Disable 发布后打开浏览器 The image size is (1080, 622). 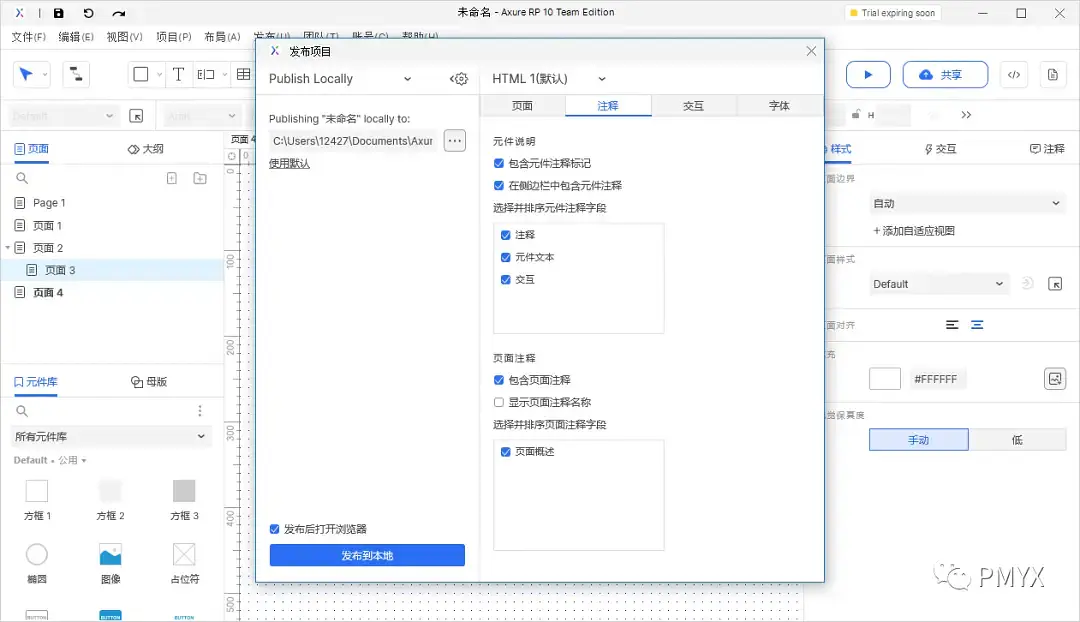[273, 529]
